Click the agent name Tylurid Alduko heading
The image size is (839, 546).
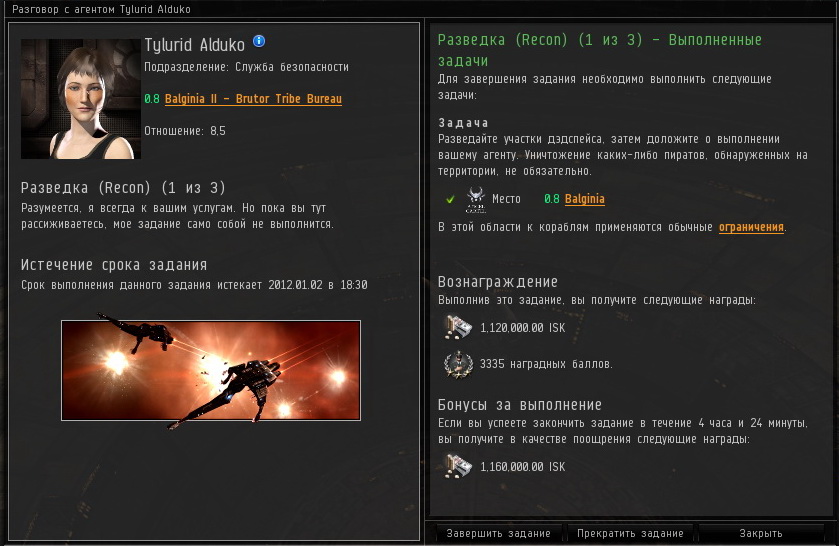pyautogui.click(x=194, y=45)
